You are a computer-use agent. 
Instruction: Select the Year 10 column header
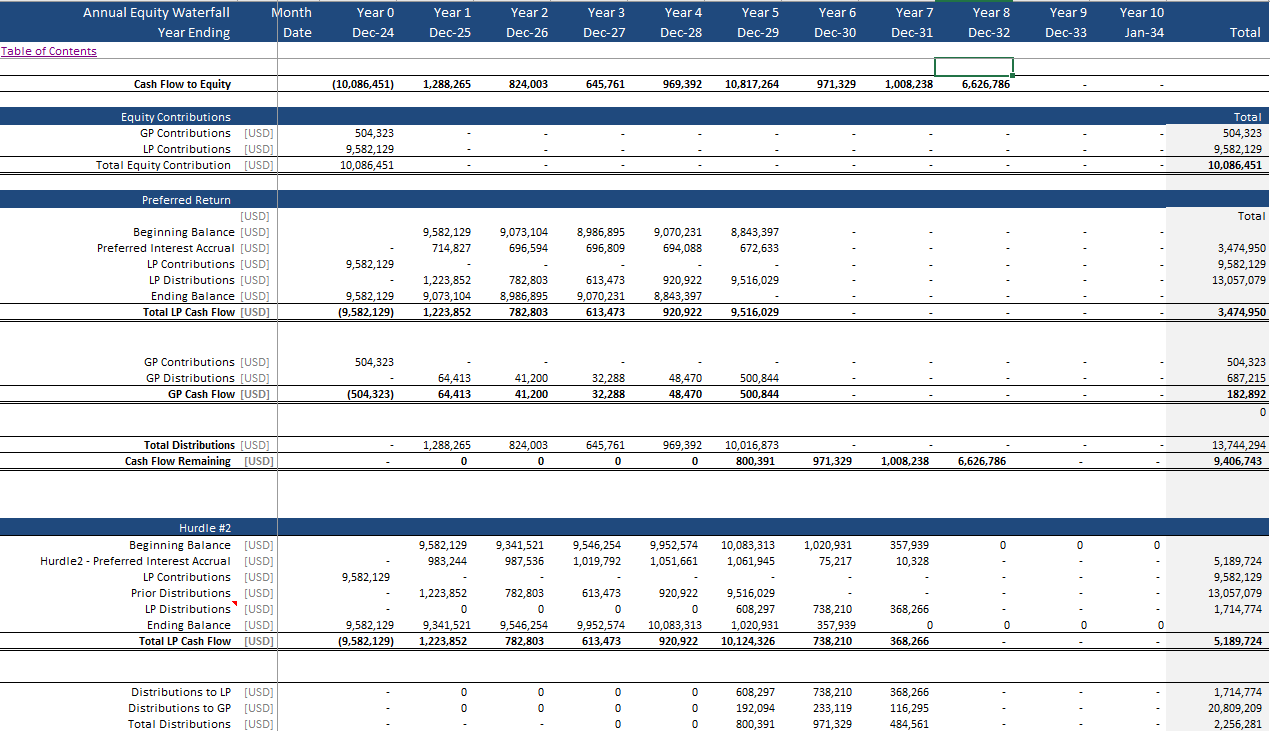(1142, 13)
